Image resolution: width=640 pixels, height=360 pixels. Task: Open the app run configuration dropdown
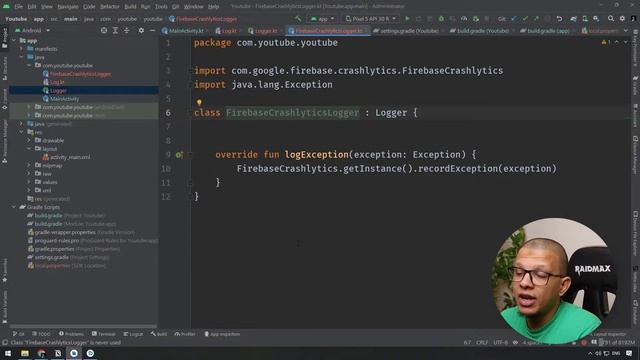[322, 19]
